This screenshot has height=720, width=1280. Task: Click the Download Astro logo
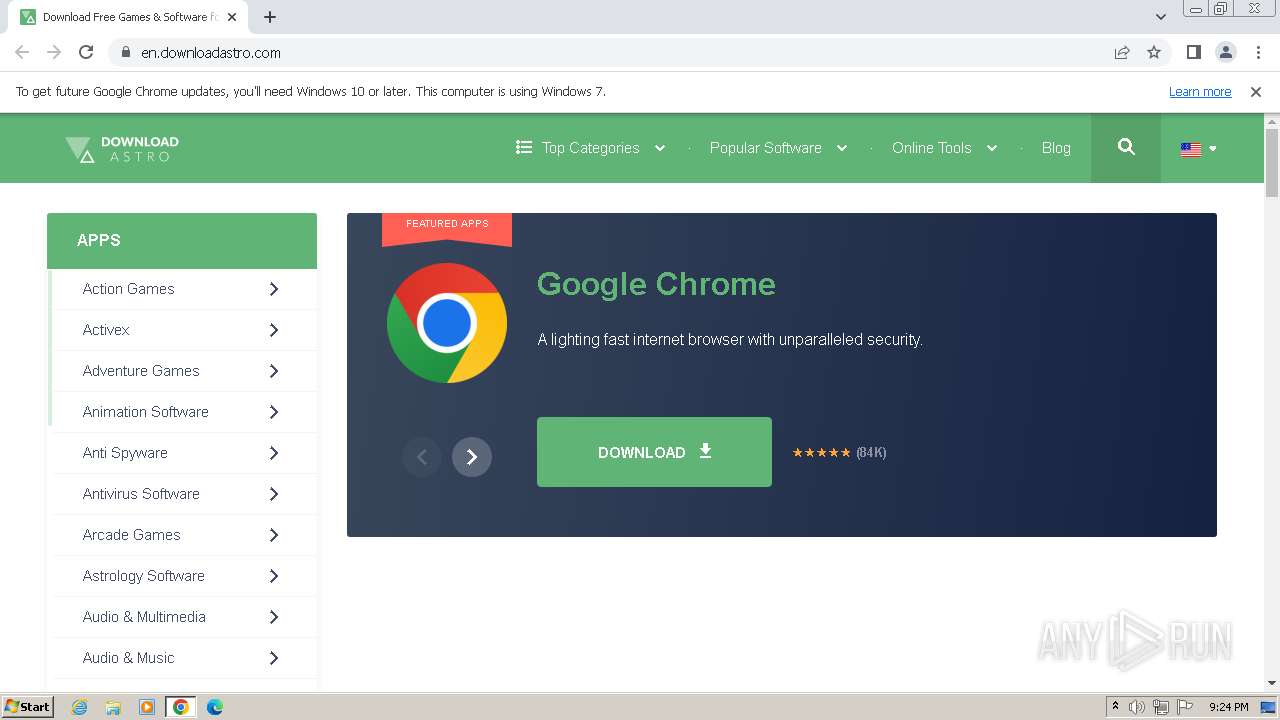pos(122,148)
